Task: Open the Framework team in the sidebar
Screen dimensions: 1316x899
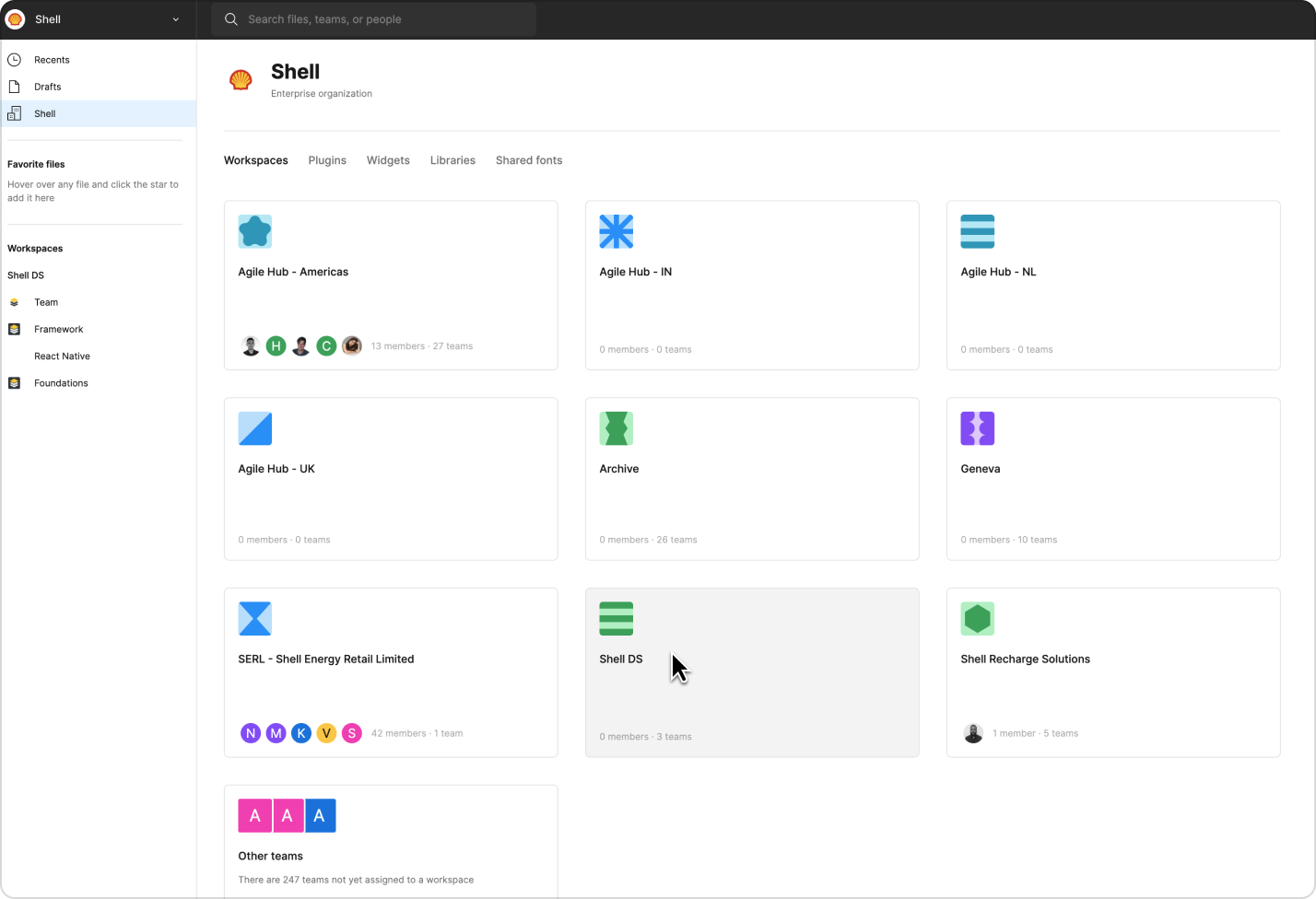Action: click(x=59, y=329)
